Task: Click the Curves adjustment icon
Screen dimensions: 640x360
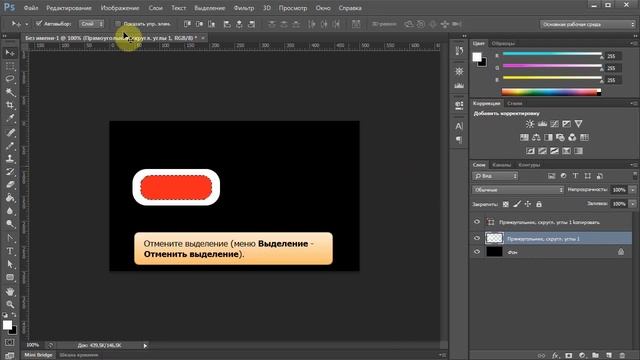Action: pyautogui.click(x=554, y=124)
